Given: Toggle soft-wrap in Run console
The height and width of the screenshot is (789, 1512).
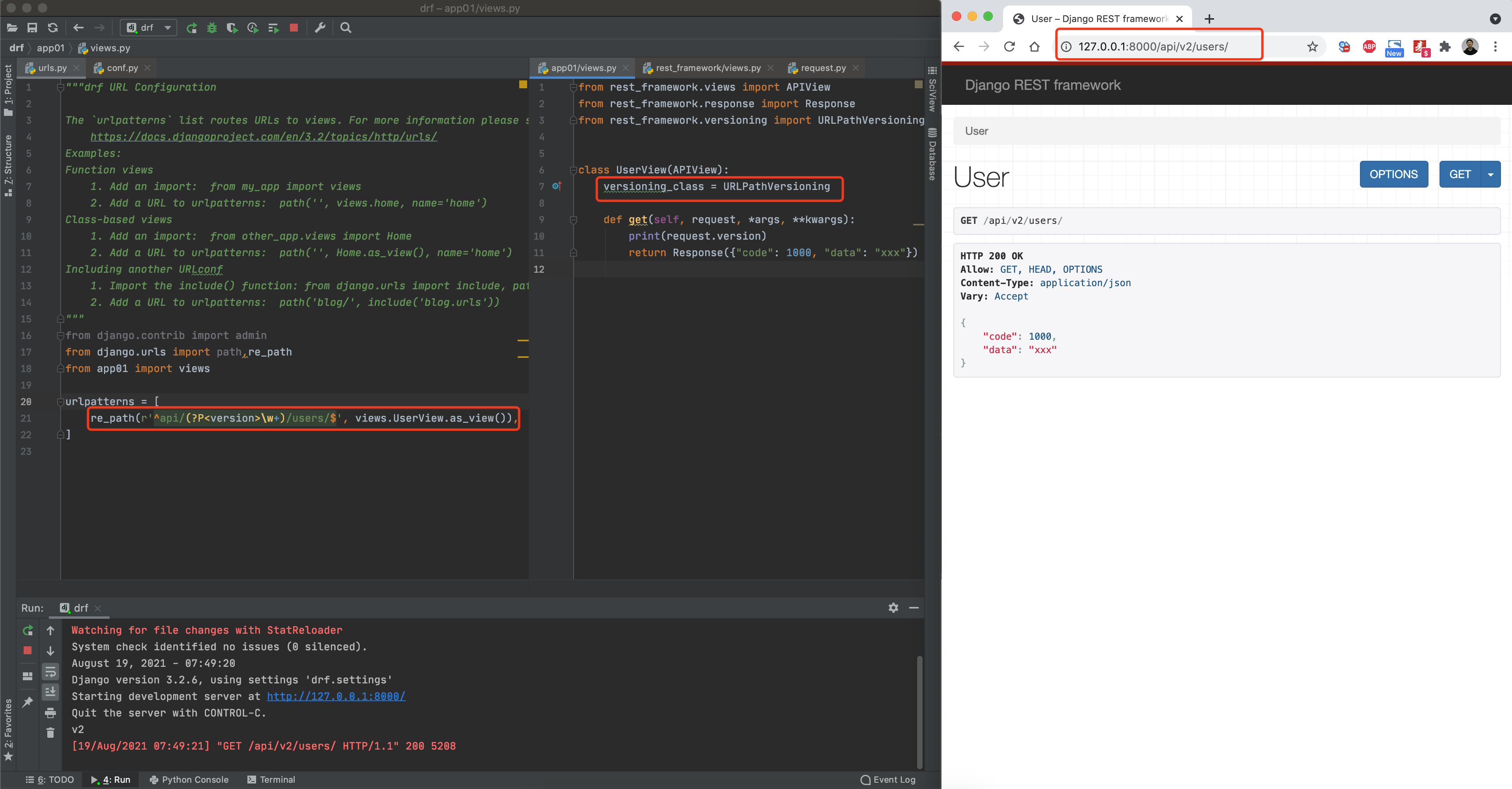Looking at the screenshot, I should click(x=50, y=672).
